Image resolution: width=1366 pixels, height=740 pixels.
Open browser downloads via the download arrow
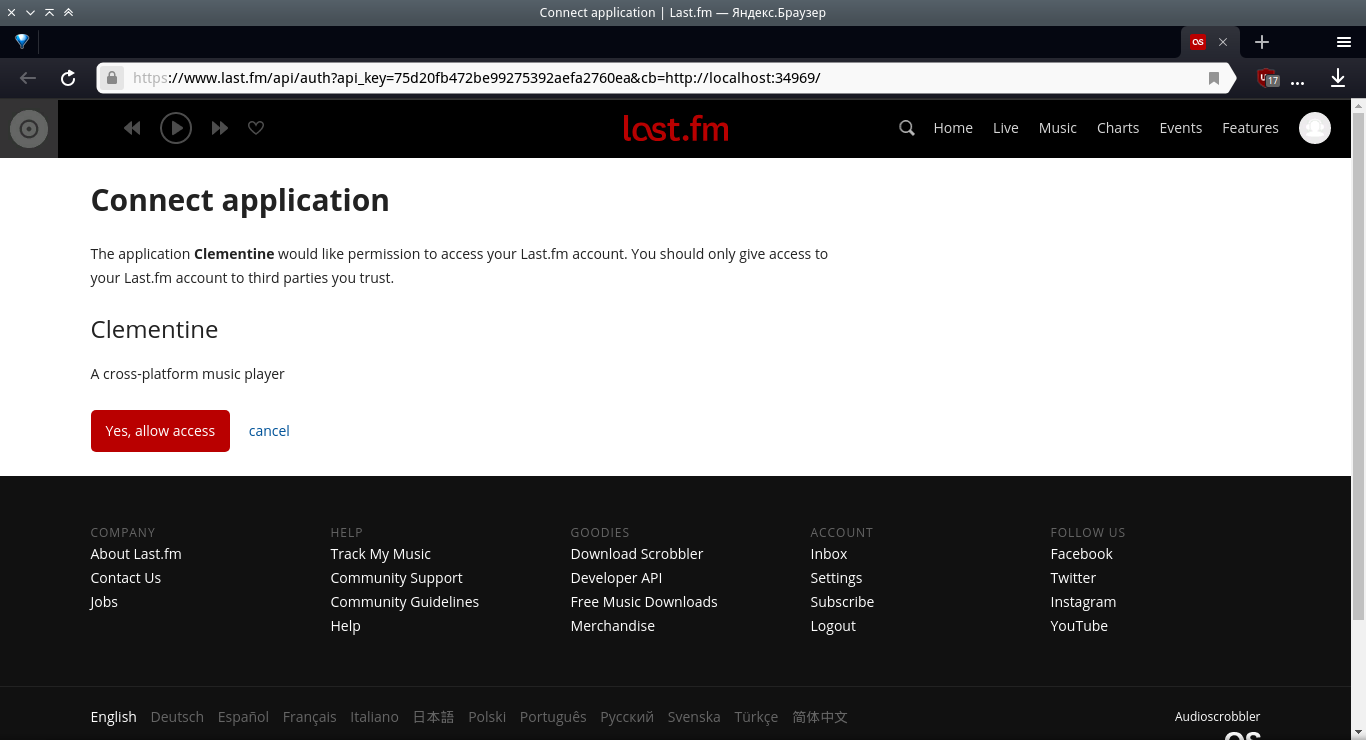tap(1338, 78)
